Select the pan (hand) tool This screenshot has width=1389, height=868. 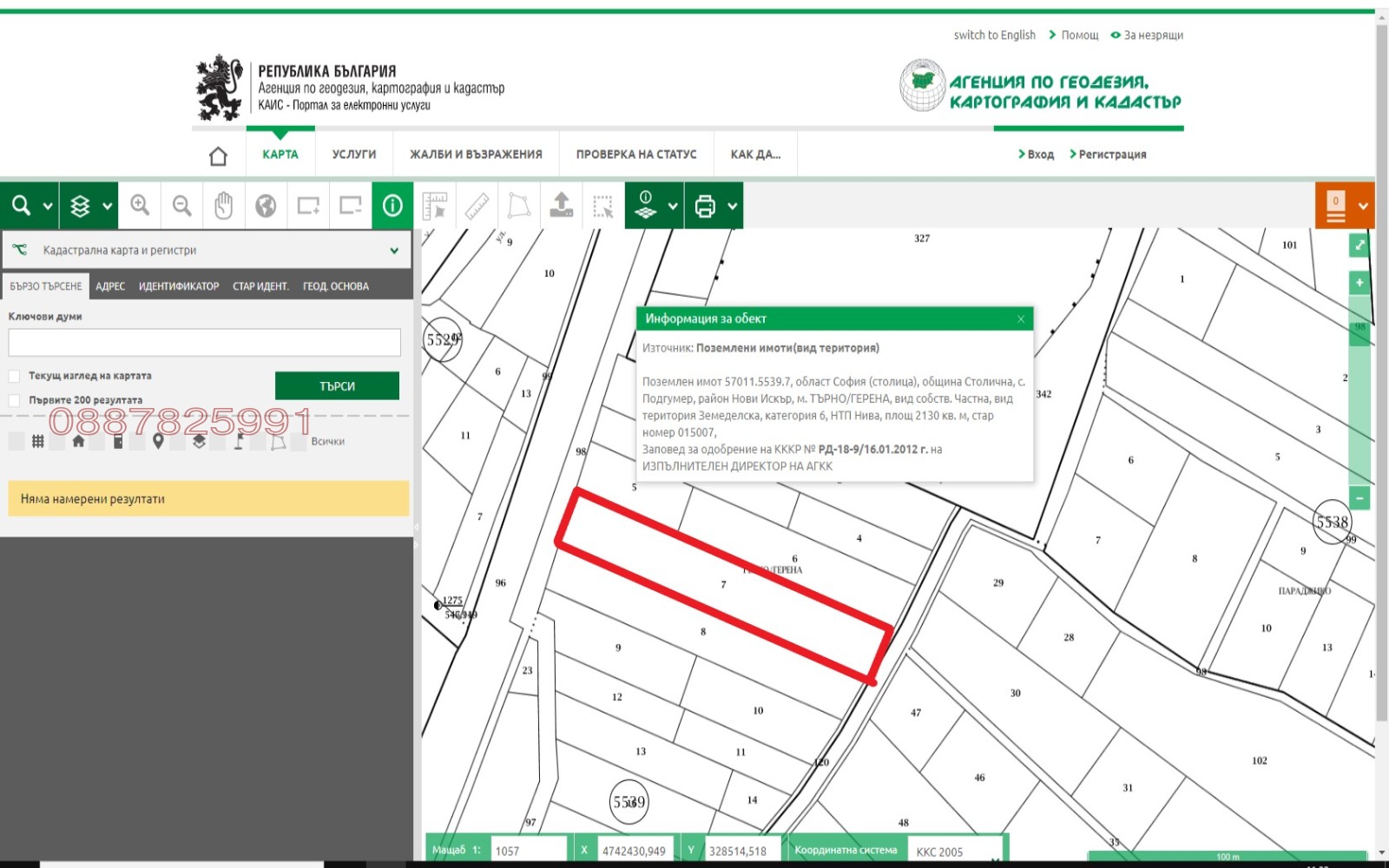pyautogui.click(x=223, y=206)
